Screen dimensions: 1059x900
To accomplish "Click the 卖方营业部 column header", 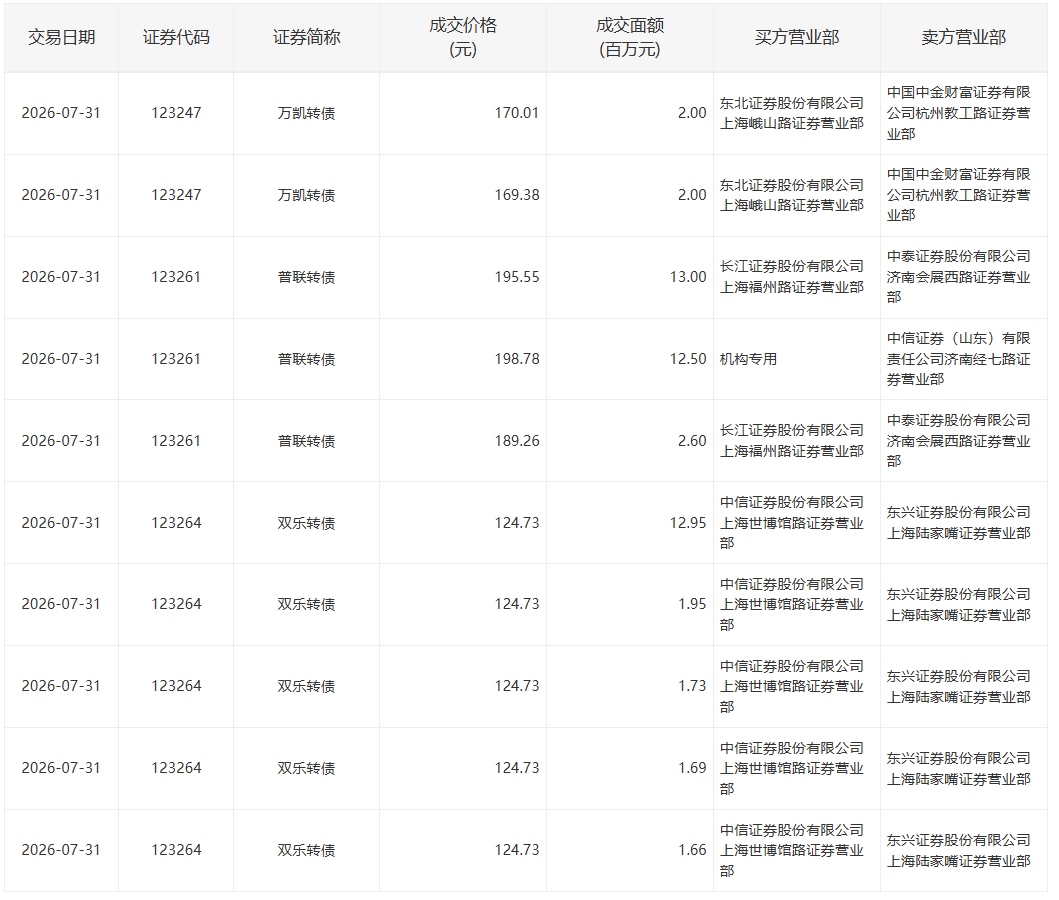I will [964, 38].
